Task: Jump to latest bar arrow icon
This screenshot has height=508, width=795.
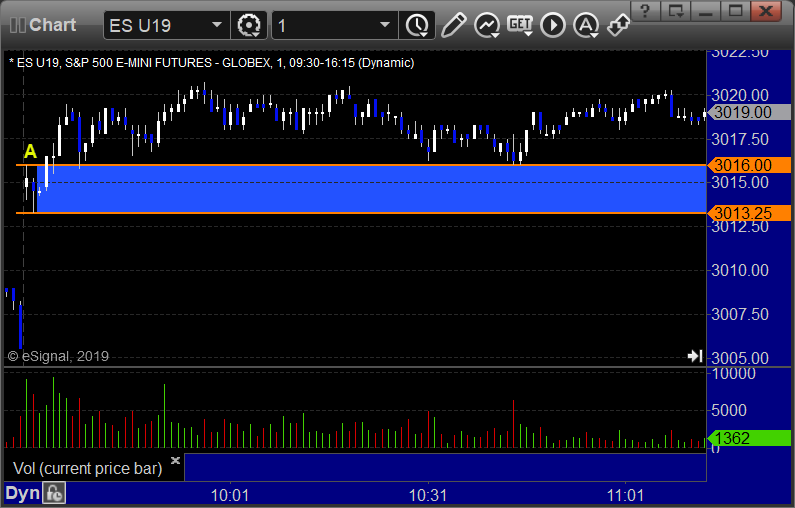Action: point(695,356)
